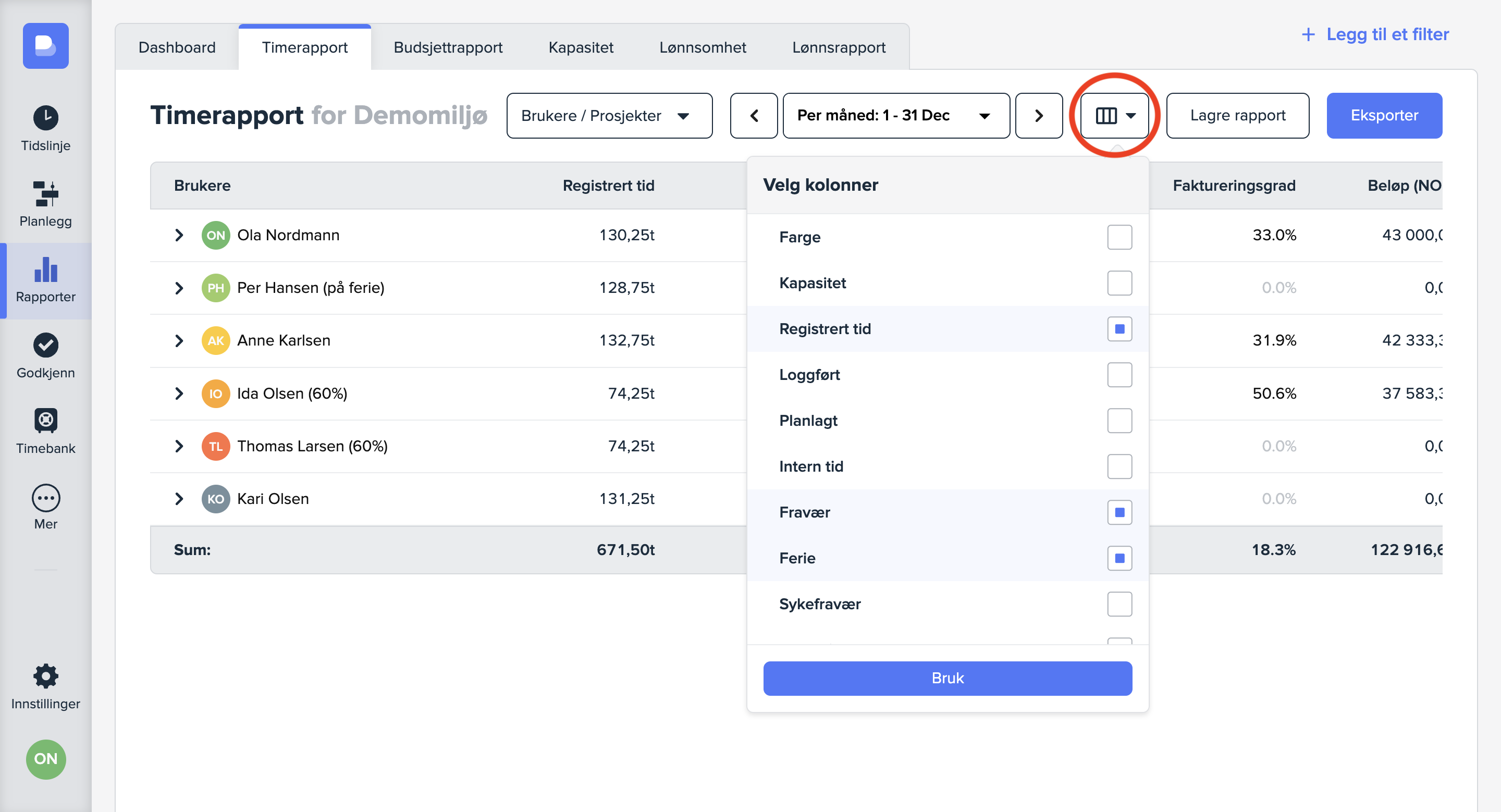Check the Sykefravær column checkbox
Viewport: 1501px width, 812px height.
[1119, 604]
